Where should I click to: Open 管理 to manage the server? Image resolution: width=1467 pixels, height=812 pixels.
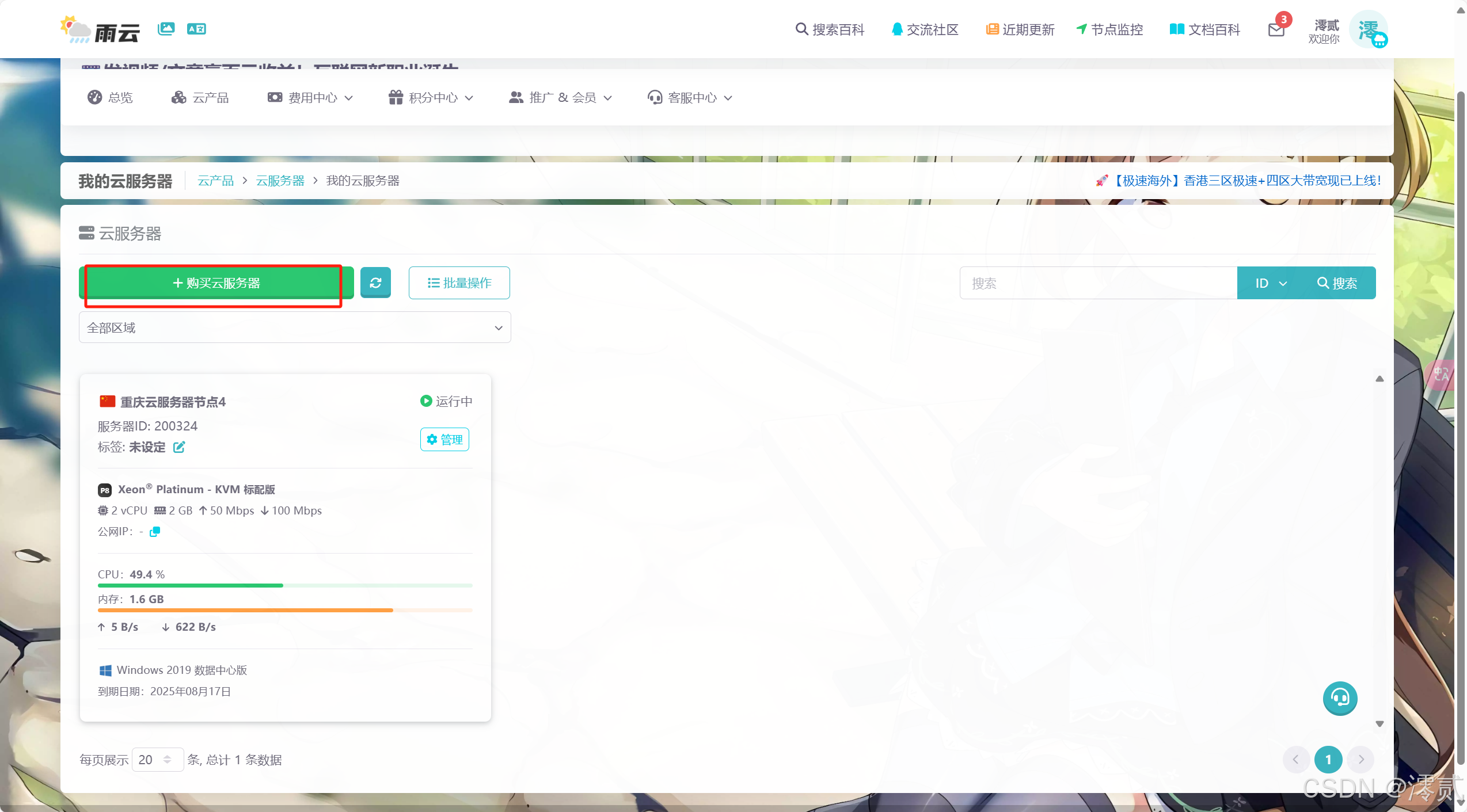[444, 439]
